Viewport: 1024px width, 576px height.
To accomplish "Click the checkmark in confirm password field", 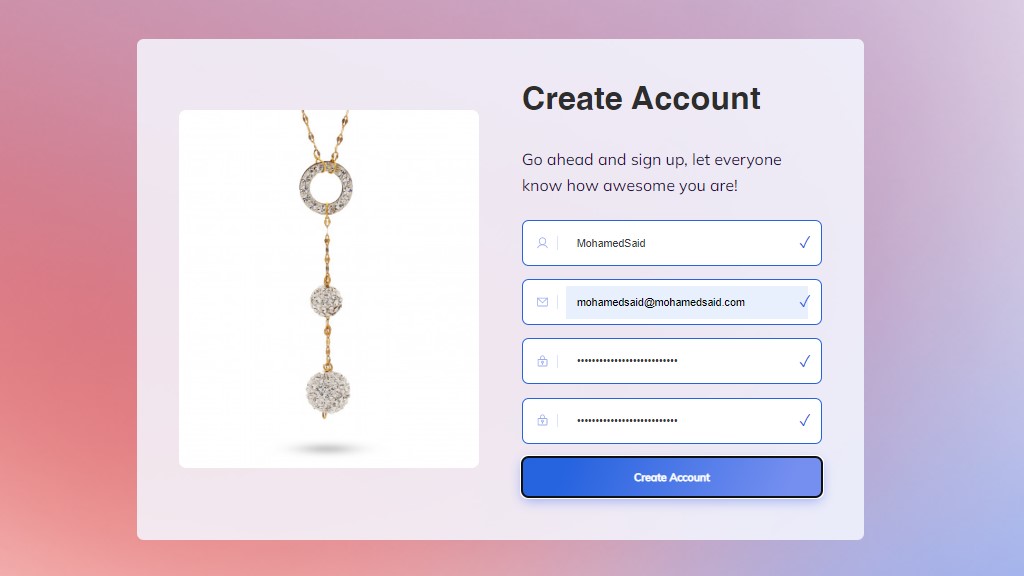I will point(805,420).
